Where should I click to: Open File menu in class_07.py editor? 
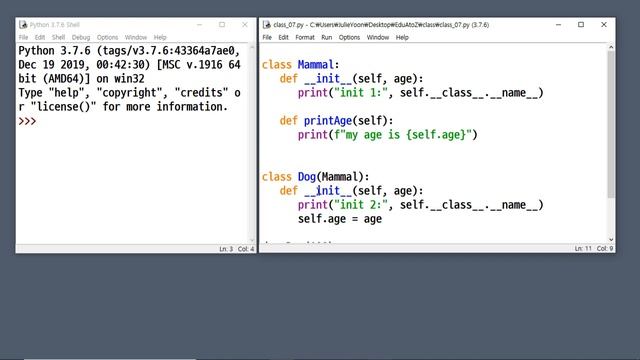point(267,37)
